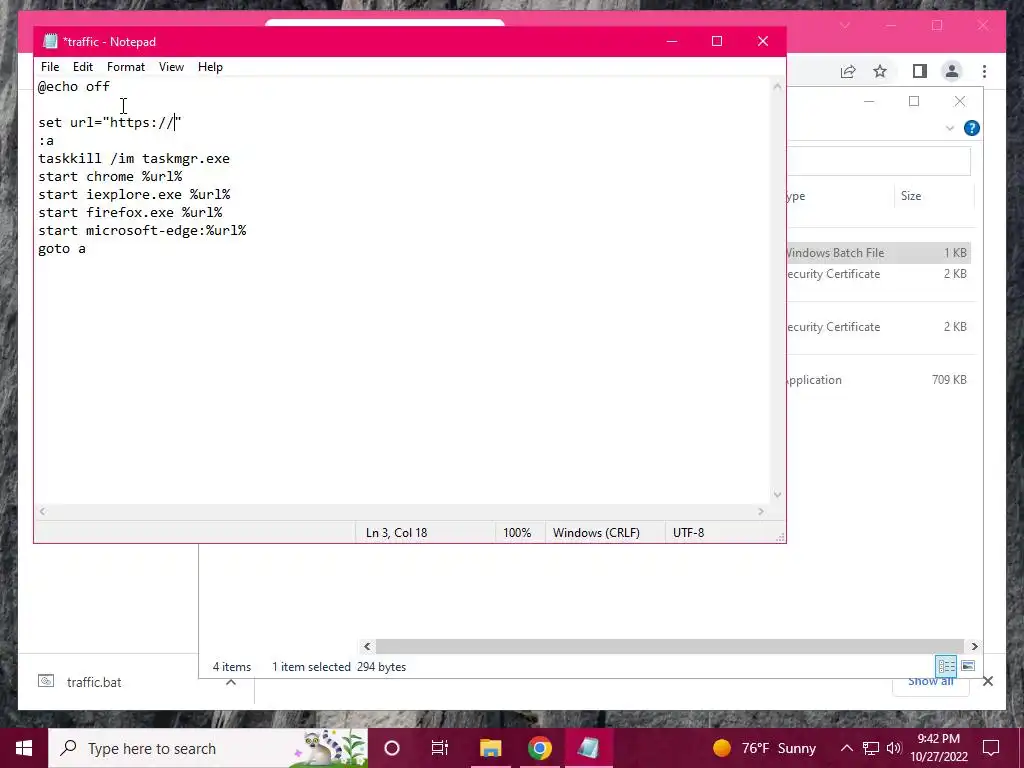Click the 'Ln 3, Col 18' status entry
This screenshot has width=1024, height=768.
click(396, 532)
